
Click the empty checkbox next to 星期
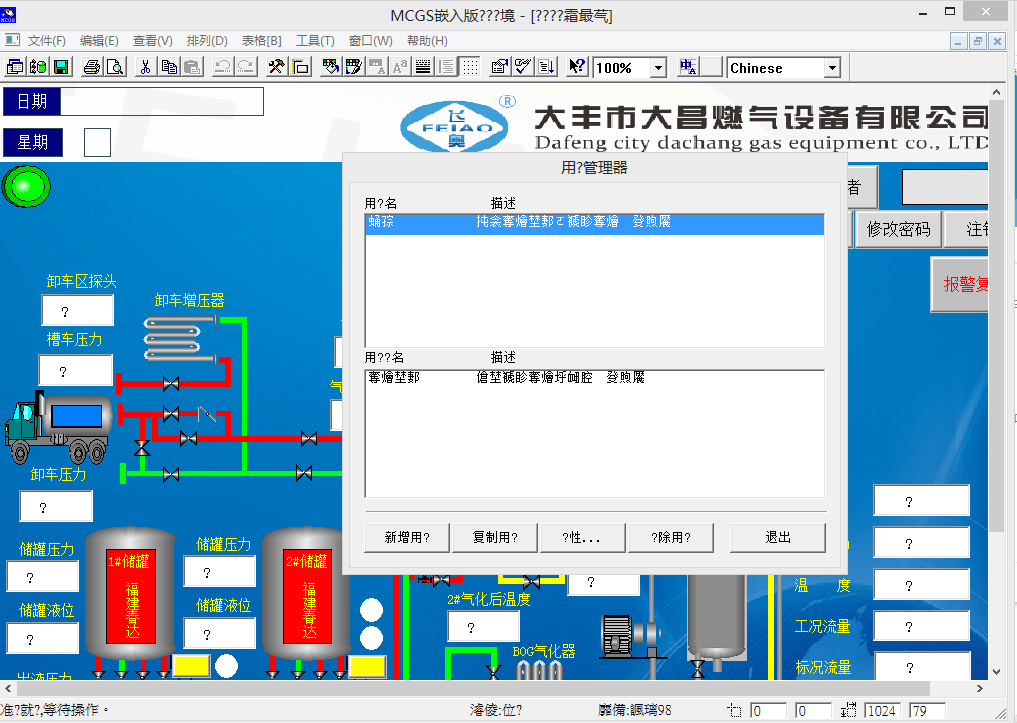click(97, 142)
